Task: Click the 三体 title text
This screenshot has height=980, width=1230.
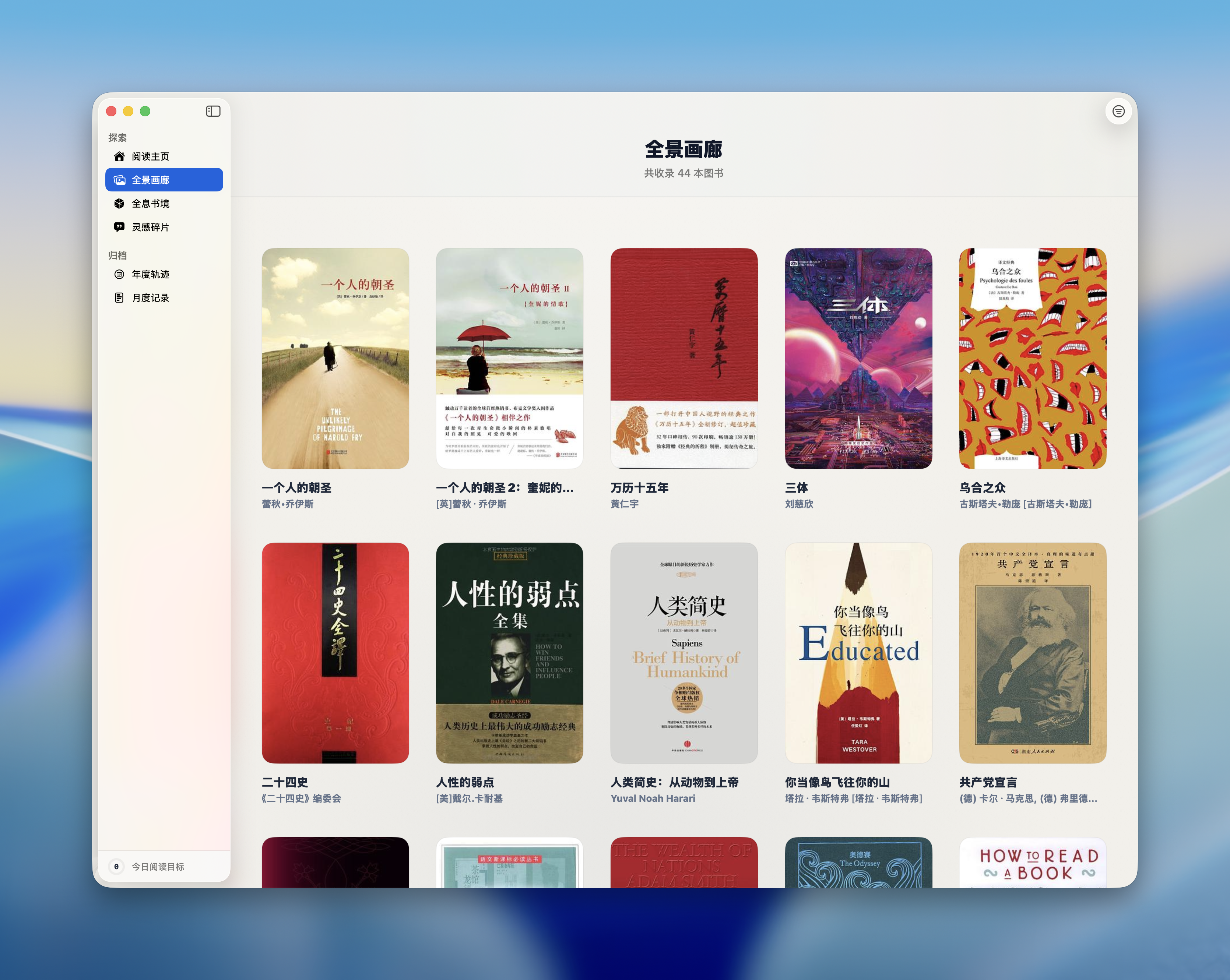Action: click(x=797, y=488)
